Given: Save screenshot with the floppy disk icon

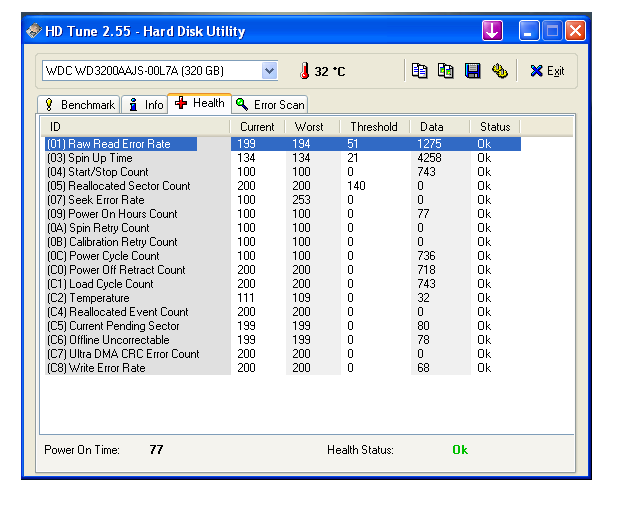Looking at the screenshot, I should point(473,71).
